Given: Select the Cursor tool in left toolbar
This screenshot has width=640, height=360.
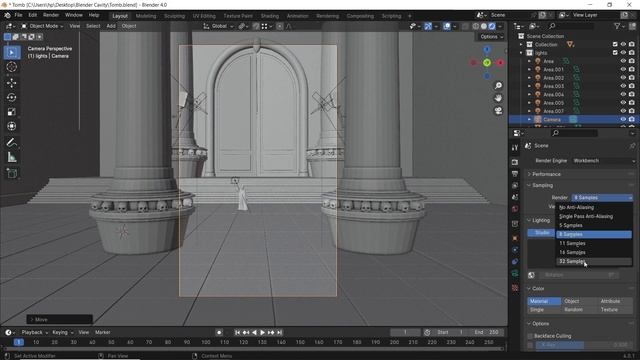Looking at the screenshot, I should click(11, 67).
